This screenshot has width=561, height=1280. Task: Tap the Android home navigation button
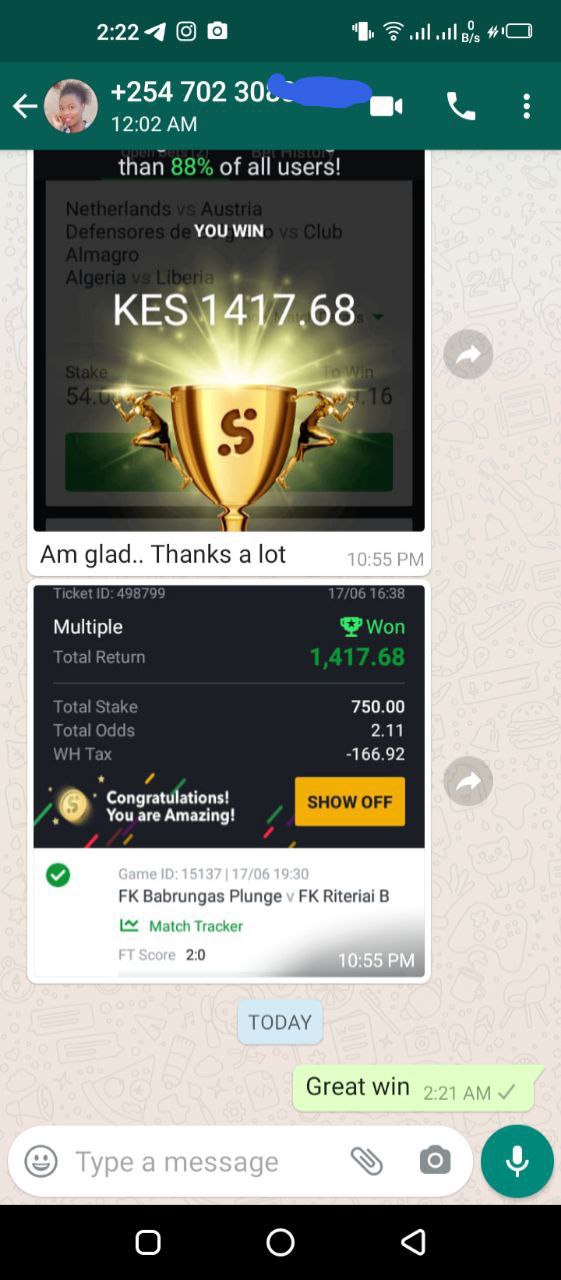click(x=280, y=1242)
